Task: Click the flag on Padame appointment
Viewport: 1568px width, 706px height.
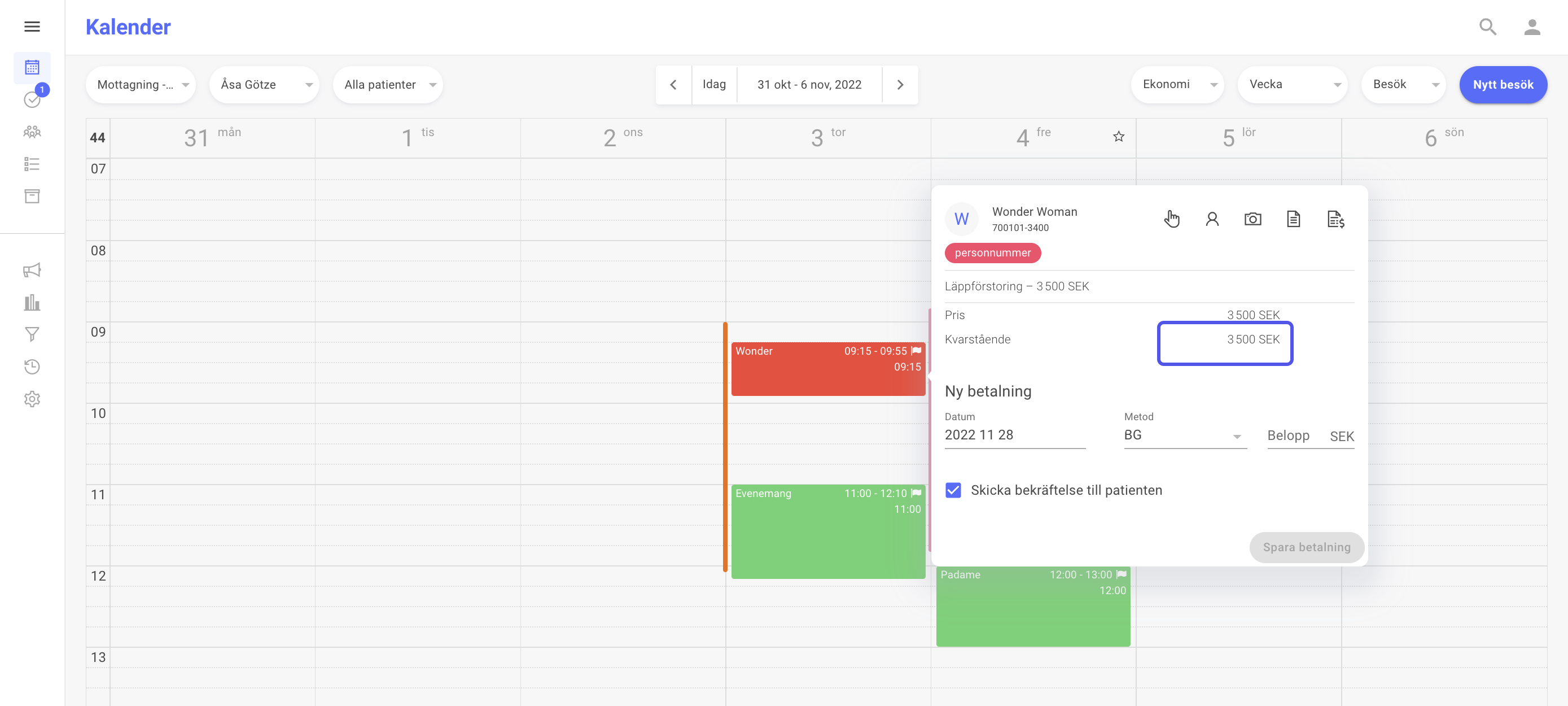Action: 1121,574
